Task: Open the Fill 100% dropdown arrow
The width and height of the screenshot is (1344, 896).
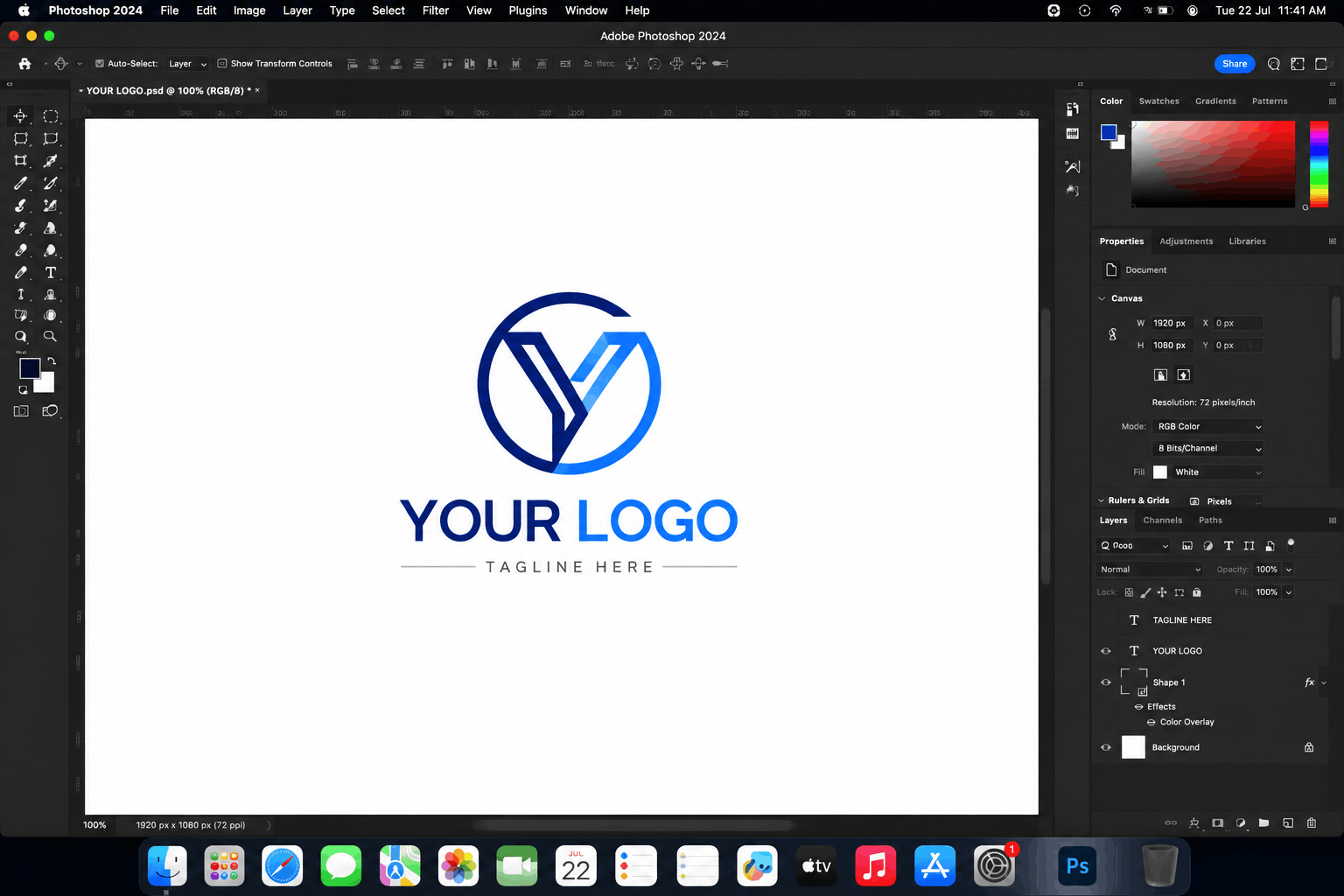Action: [x=1289, y=592]
